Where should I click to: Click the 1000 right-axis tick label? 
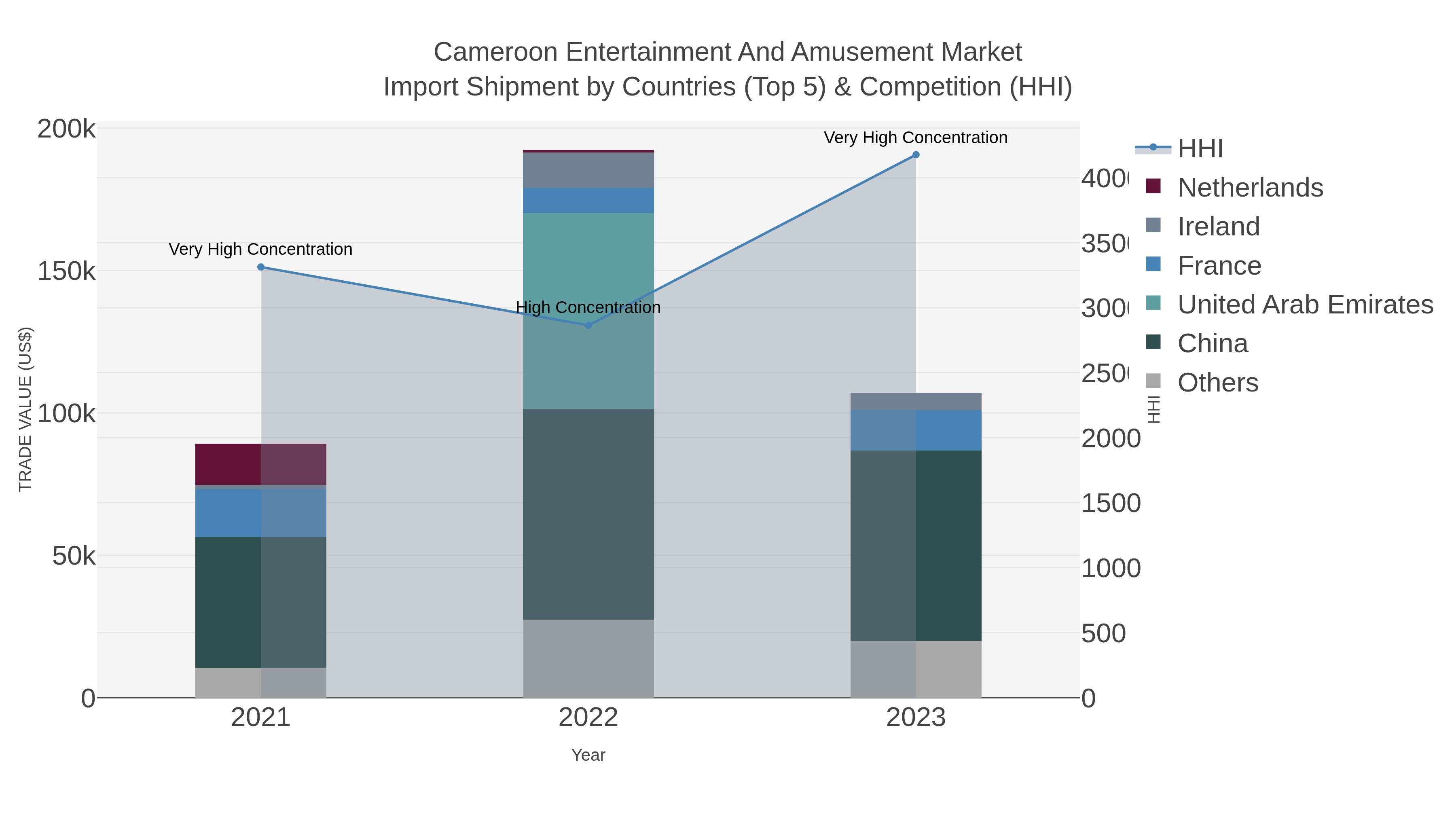tap(1111, 568)
